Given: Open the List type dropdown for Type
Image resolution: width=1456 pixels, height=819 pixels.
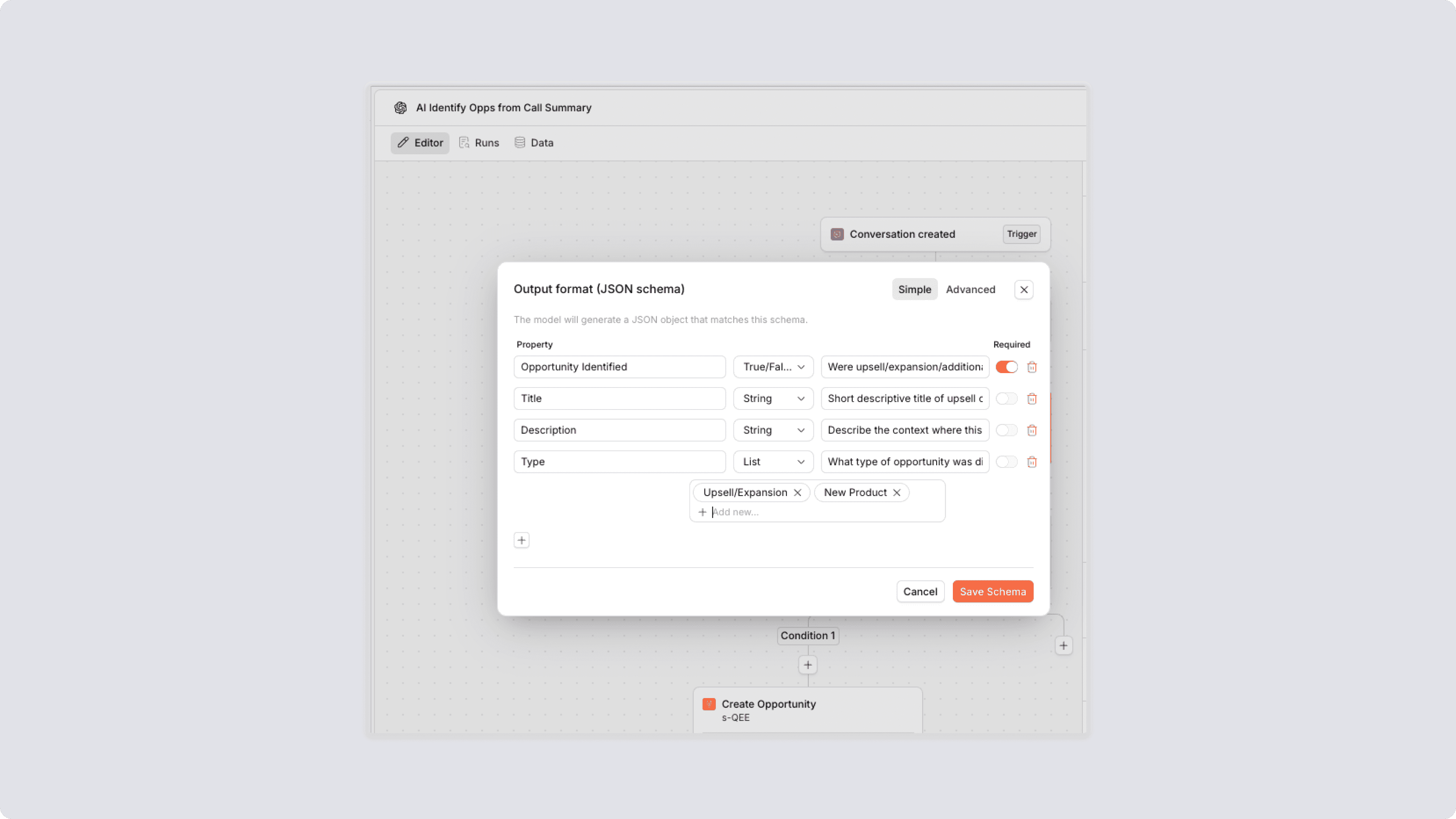Looking at the screenshot, I should pyautogui.click(x=773, y=462).
